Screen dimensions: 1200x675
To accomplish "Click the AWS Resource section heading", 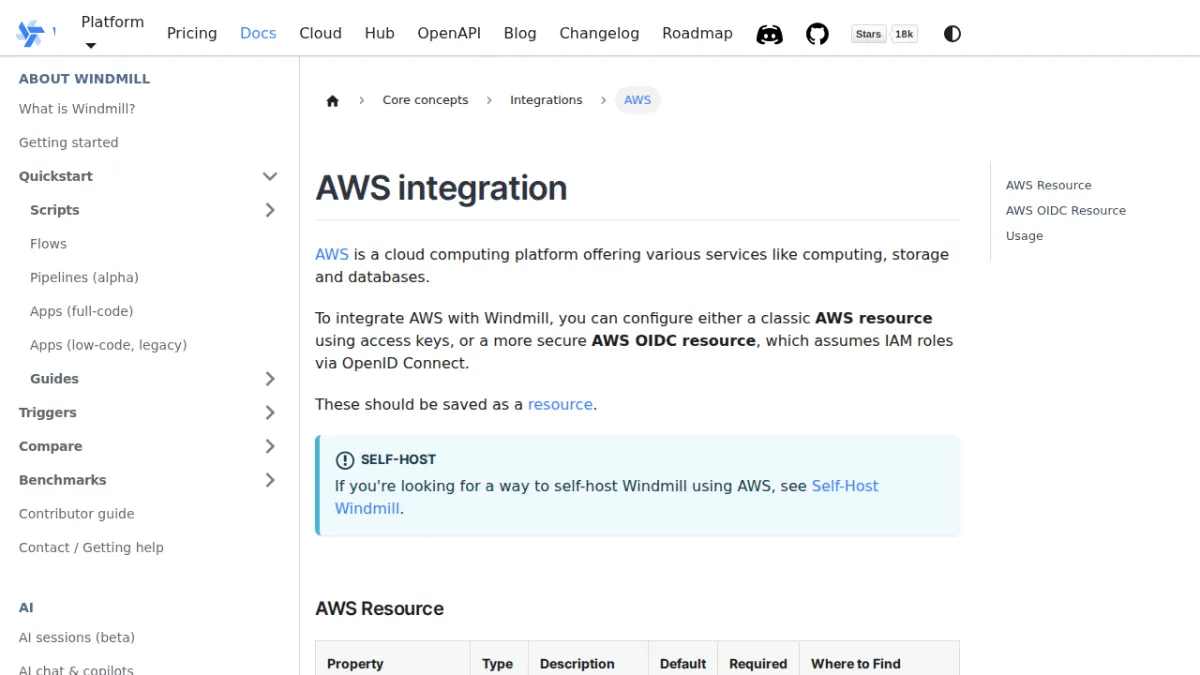I will click(379, 609).
